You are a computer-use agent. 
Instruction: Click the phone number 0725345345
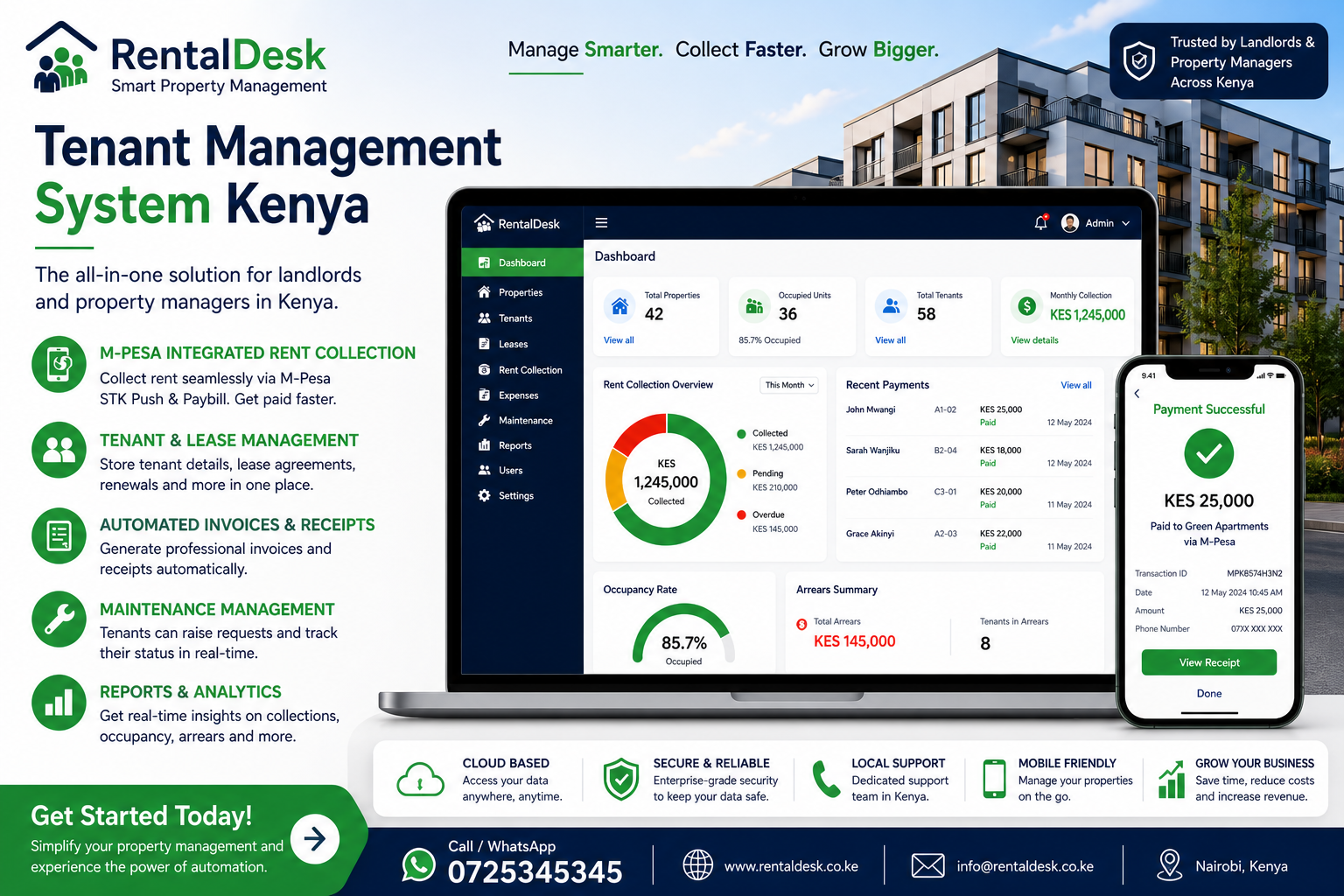[x=535, y=872]
